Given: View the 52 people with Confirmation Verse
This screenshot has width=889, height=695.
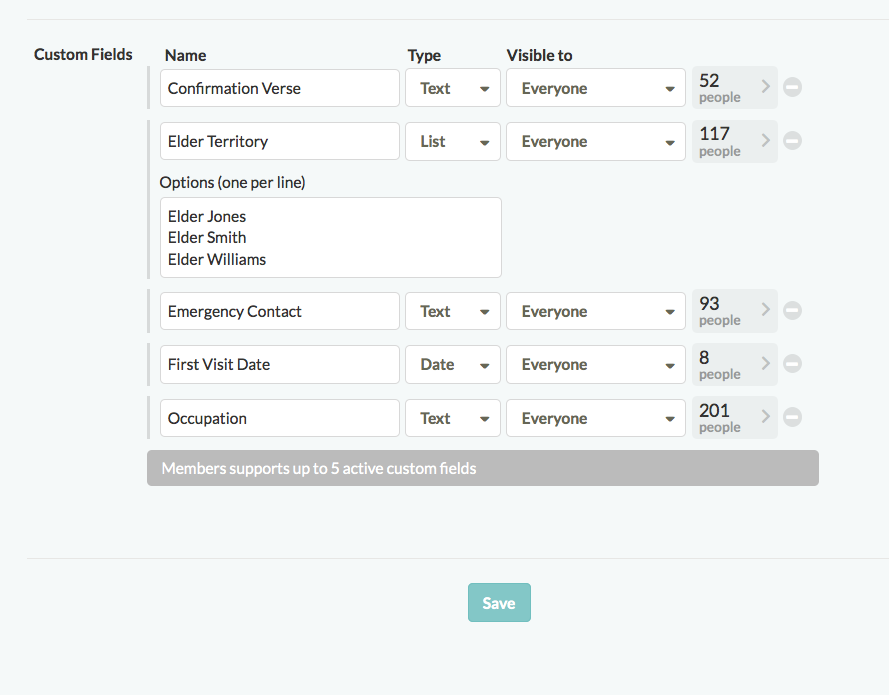Looking at the screenshot, I should click(734, 88).
